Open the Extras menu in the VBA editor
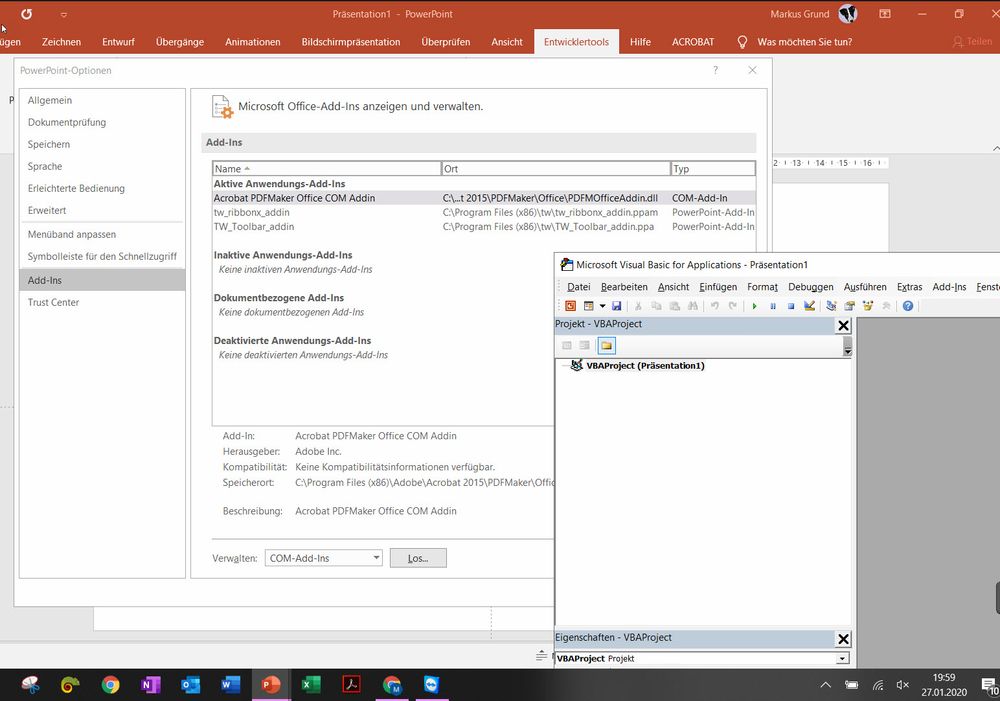 (909, 287)
